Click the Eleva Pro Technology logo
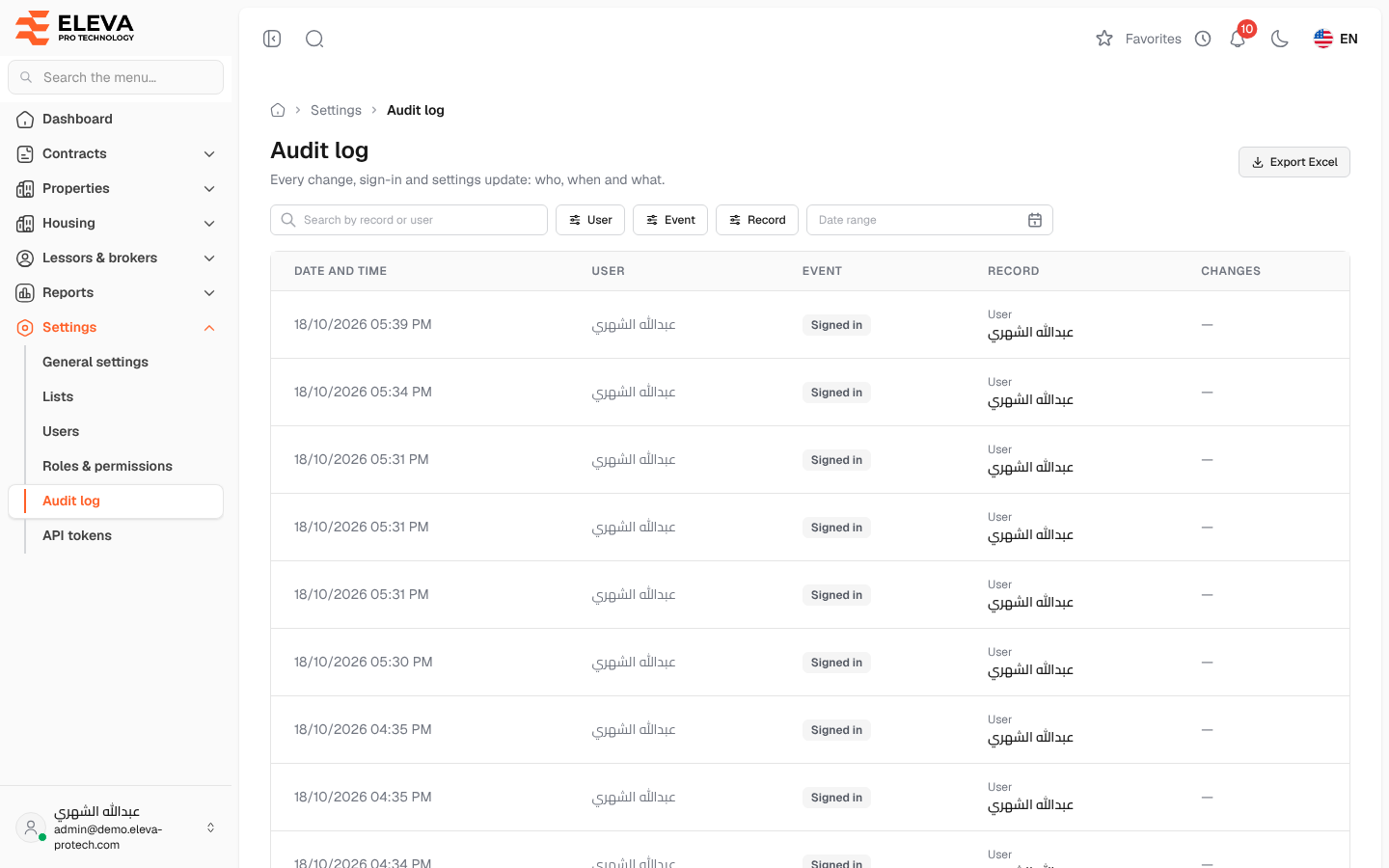Screen dimensions: 1389x868 pyautogui.click(x=75, y=27)
